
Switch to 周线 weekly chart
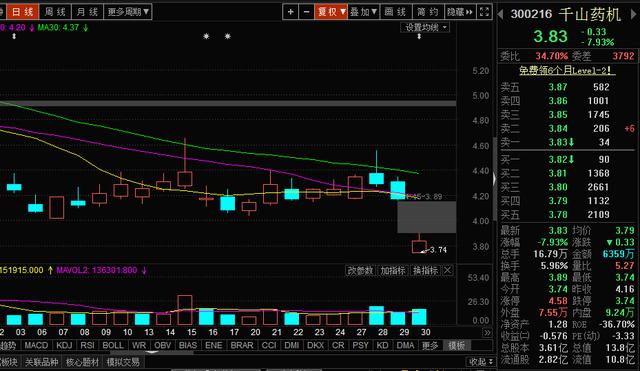click(55, 12)
